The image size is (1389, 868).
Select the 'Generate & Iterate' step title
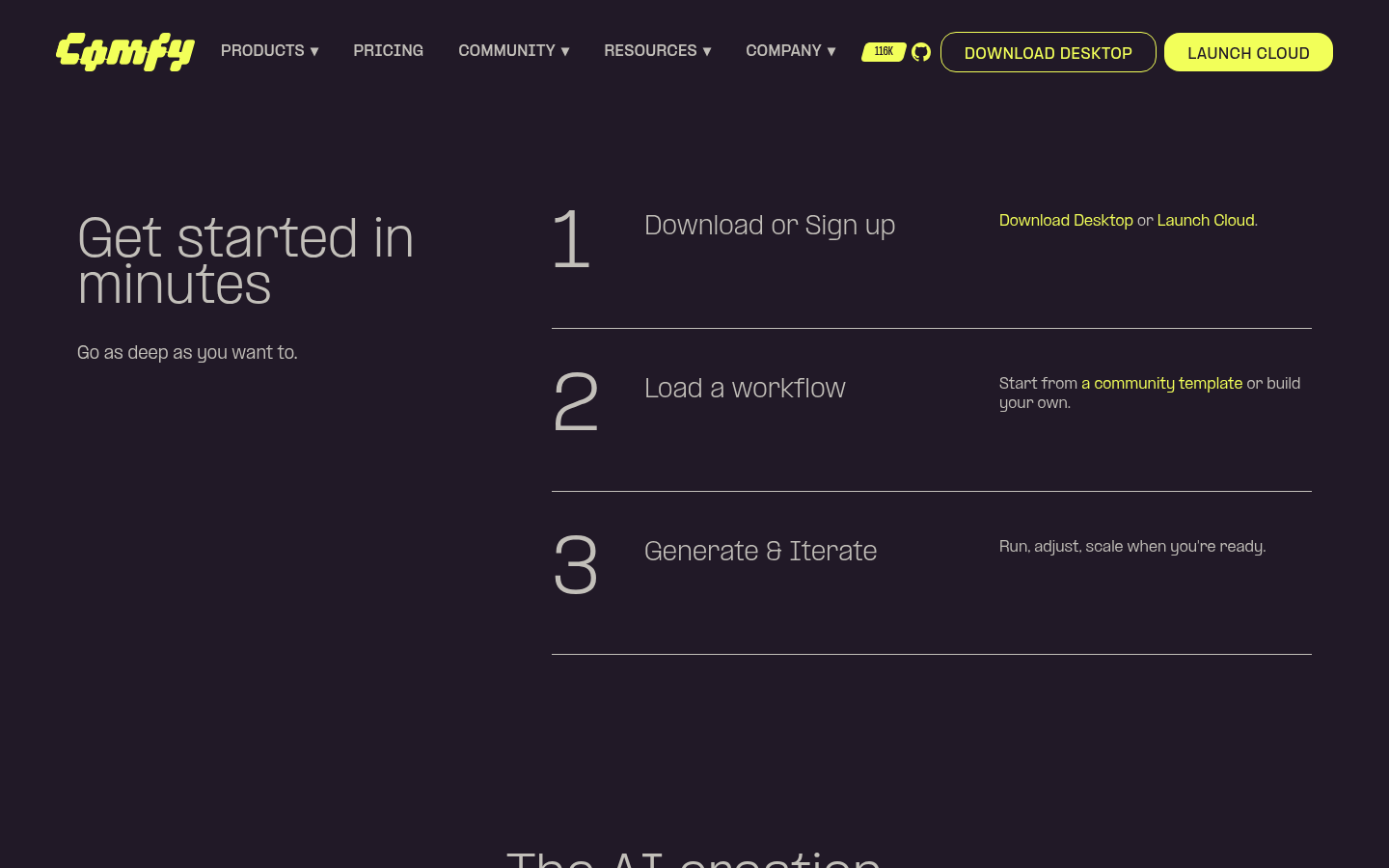760,552
